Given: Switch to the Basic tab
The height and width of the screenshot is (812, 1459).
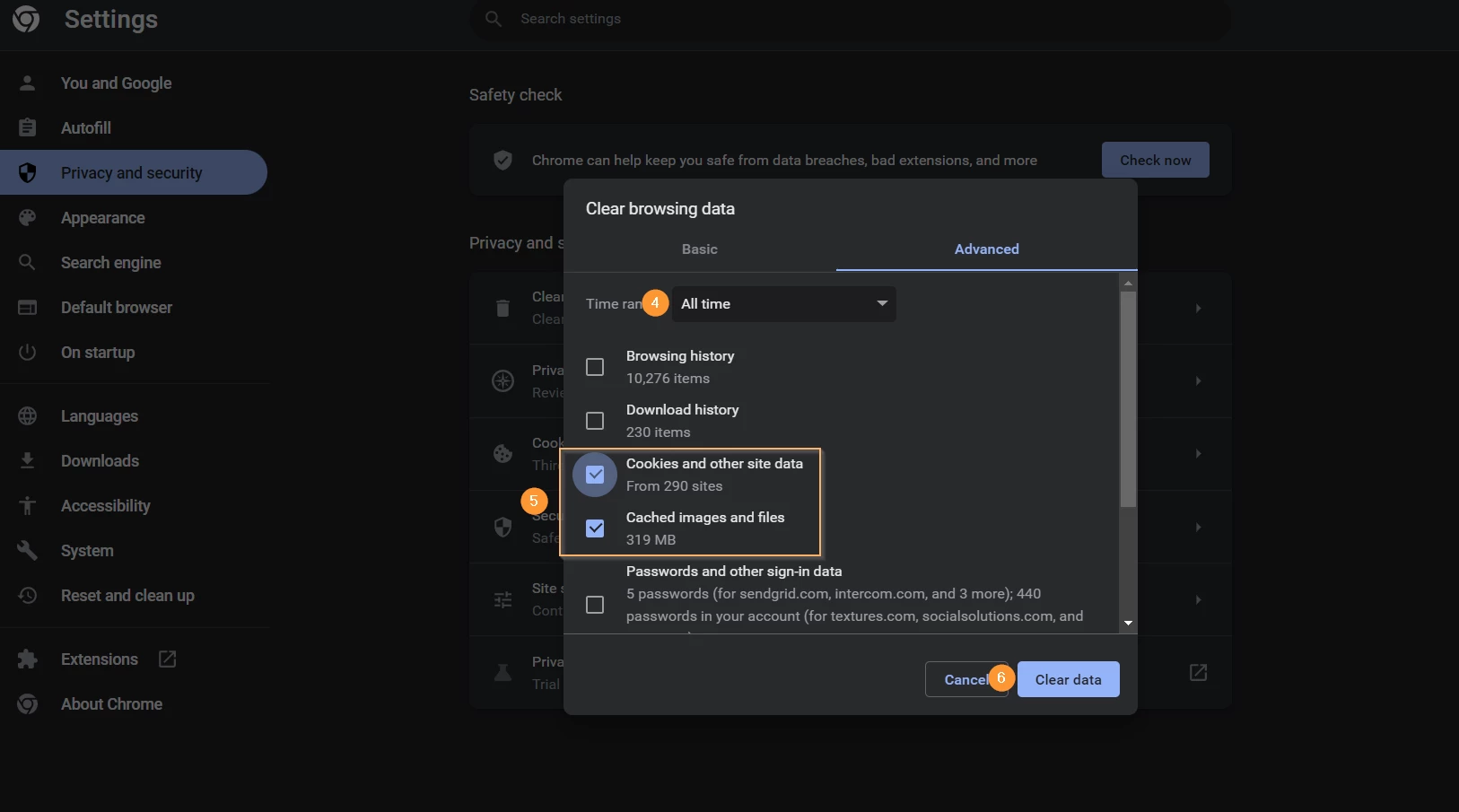Looking at the screenshot, I should (700, 249).
